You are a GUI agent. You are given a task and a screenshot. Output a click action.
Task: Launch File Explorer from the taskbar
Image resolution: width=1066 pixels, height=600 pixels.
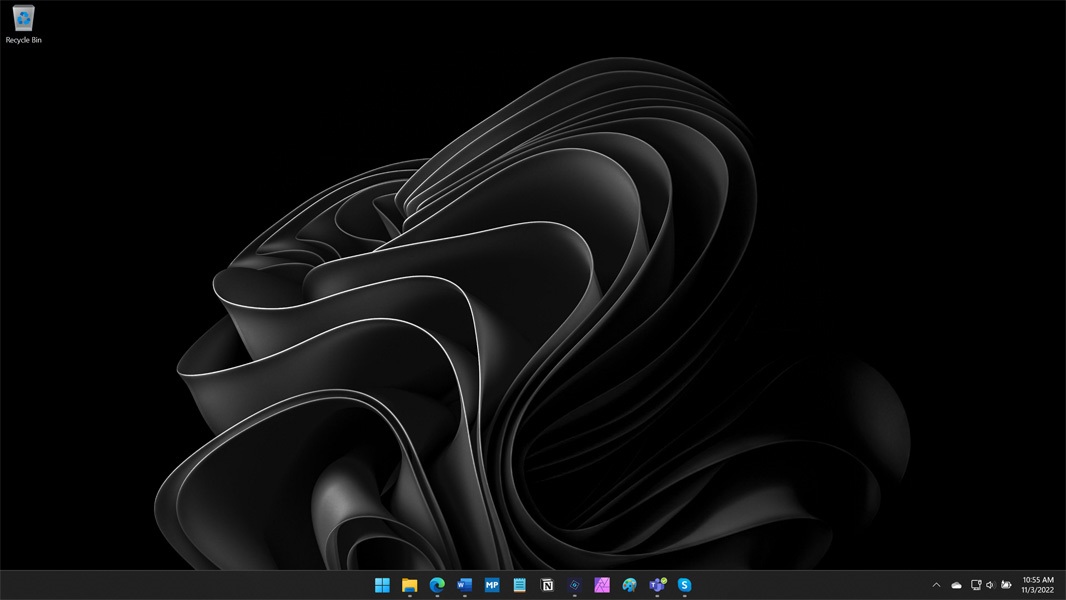409,585
